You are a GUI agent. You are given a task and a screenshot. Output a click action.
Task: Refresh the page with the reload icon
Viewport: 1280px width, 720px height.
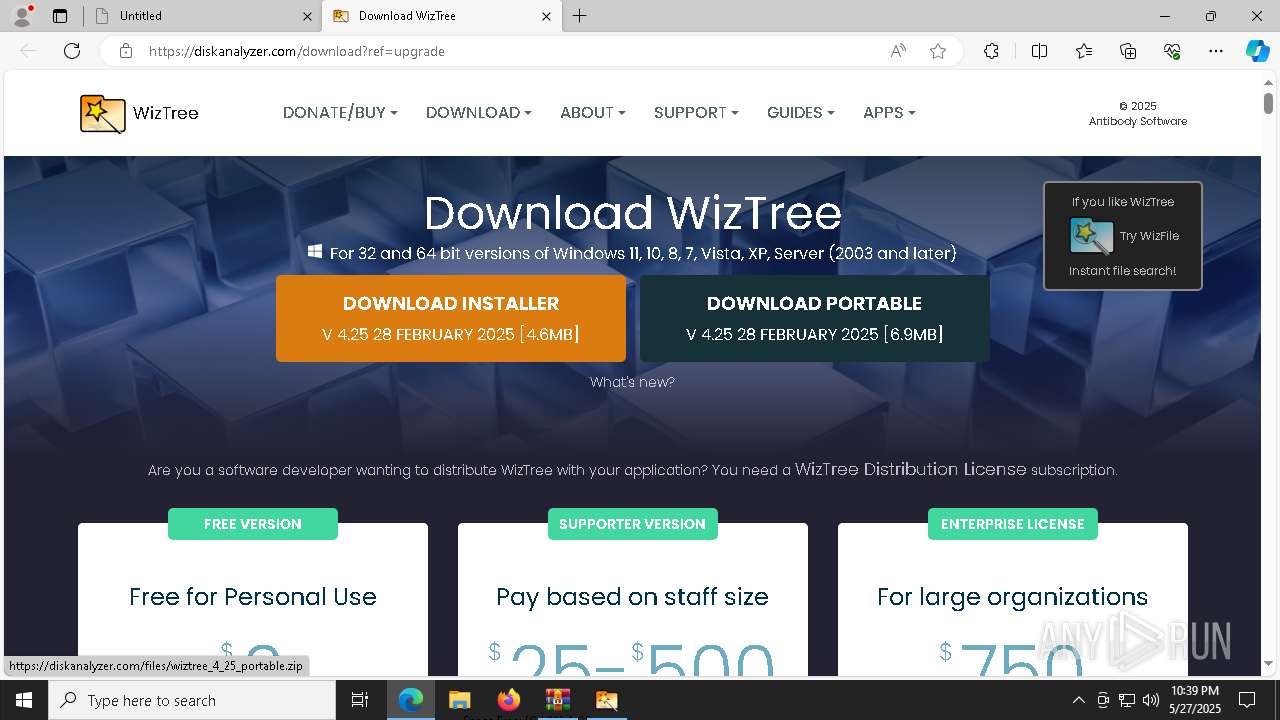pos(72,51)
